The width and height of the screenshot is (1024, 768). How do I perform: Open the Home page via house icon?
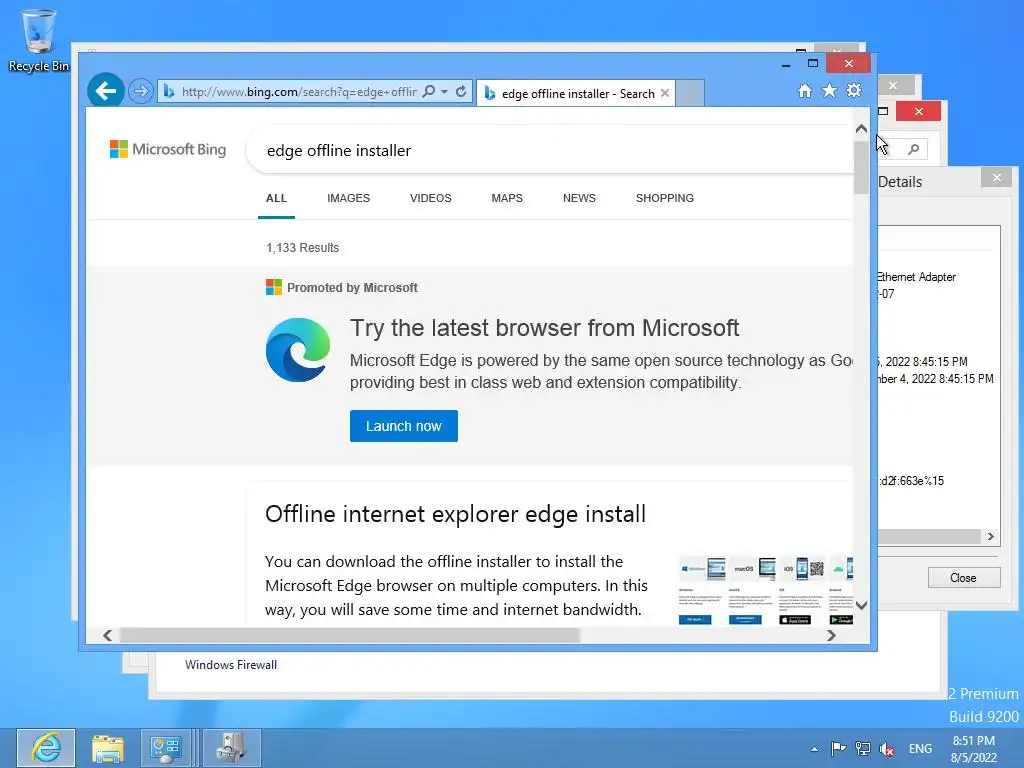point(805,91)
